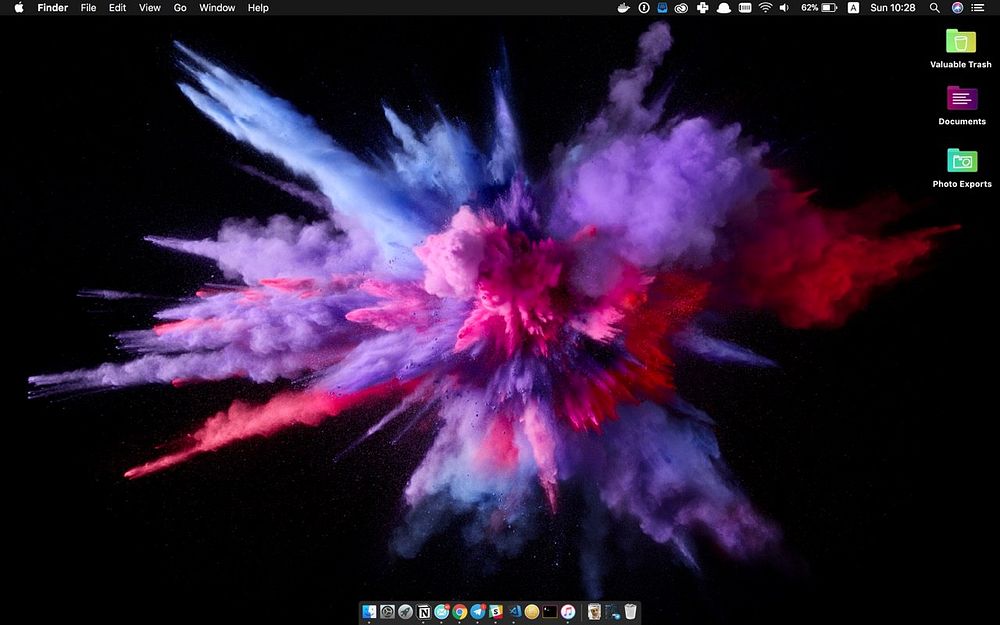Image resolution: width=1000 pixels, height=625 pixels.
Task: Open the File menu
Action: [88, 8]
